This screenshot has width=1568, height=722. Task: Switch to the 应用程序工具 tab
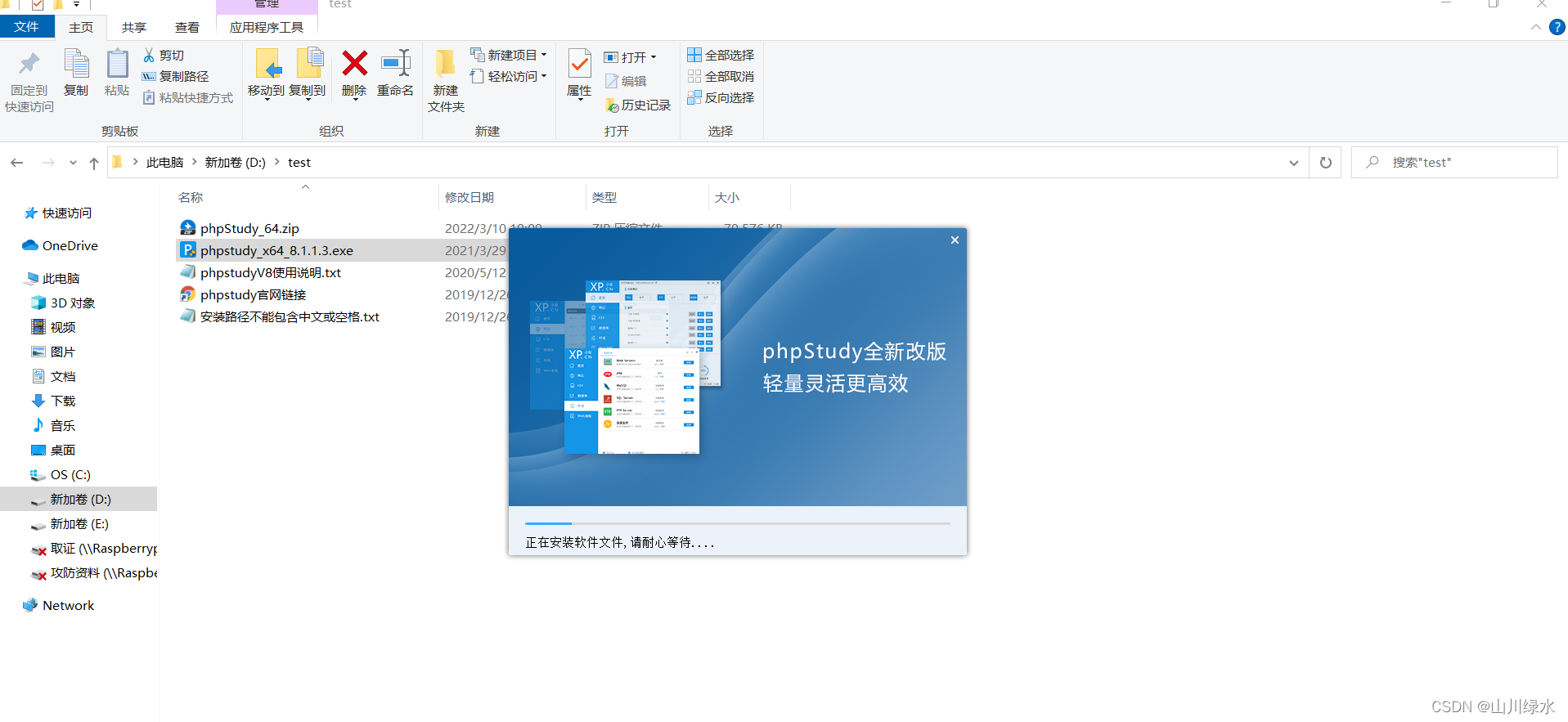(x=267, y=27)
